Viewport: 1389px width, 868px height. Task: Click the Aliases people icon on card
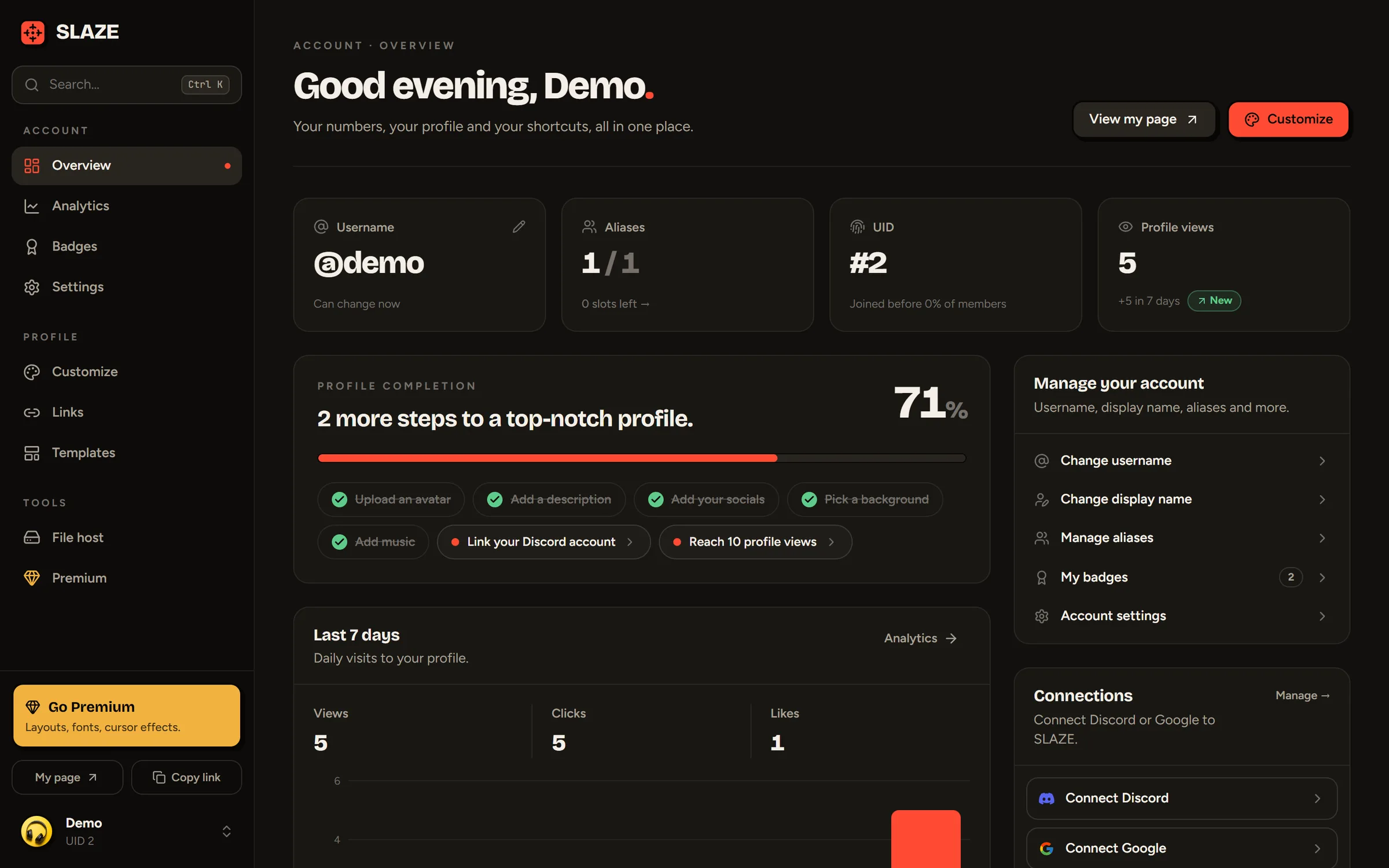(589, 227)
